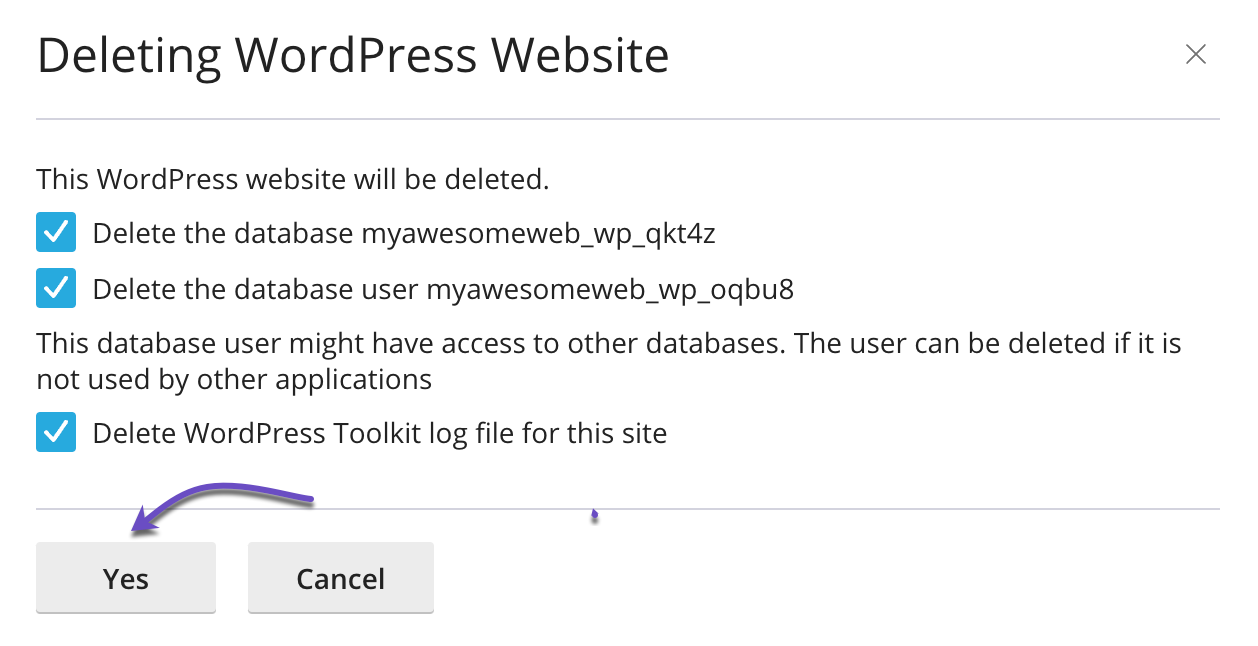Close the Deleting WordPress Website dialog

[x=1195, y=55]
